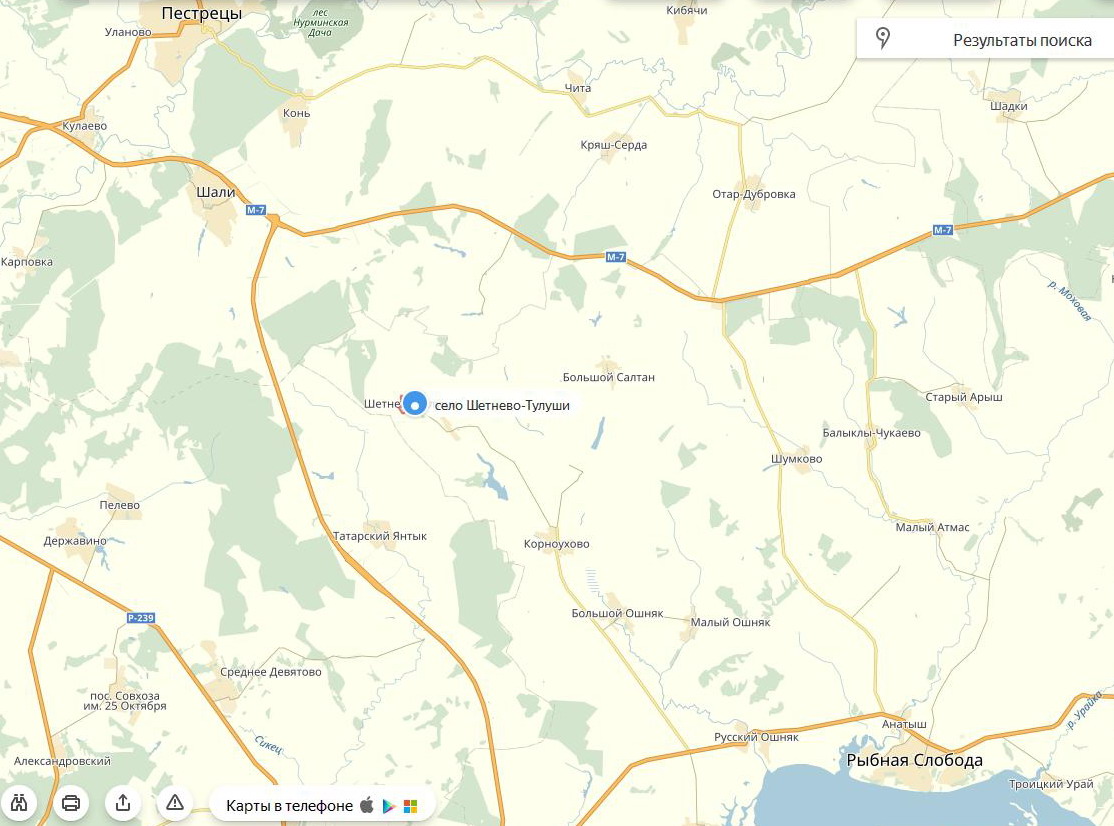Click the share map icon
The width and height of the screenshot is (1114, 826).
click(123, 803)
